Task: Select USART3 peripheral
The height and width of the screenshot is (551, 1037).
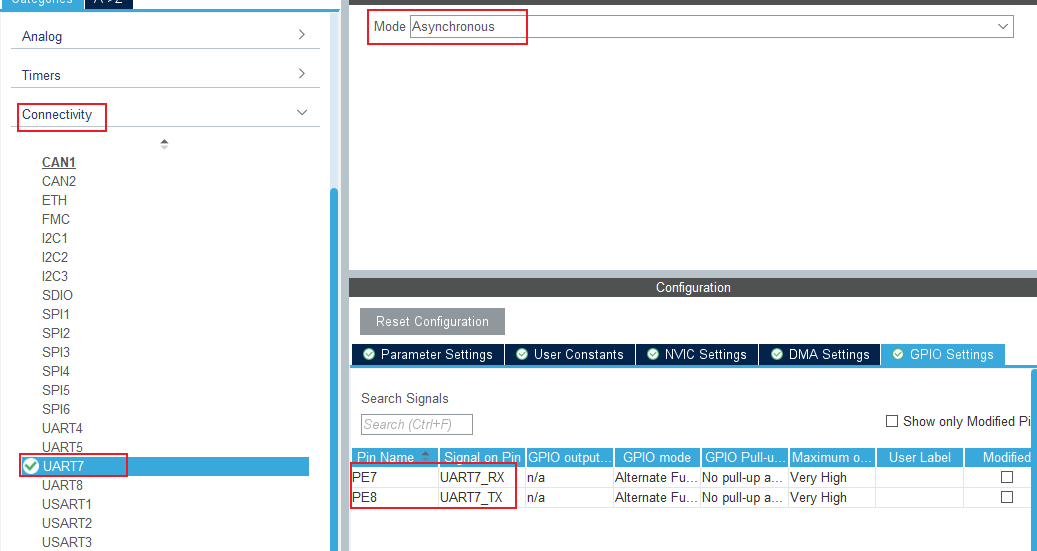Action: click(67, 542)
